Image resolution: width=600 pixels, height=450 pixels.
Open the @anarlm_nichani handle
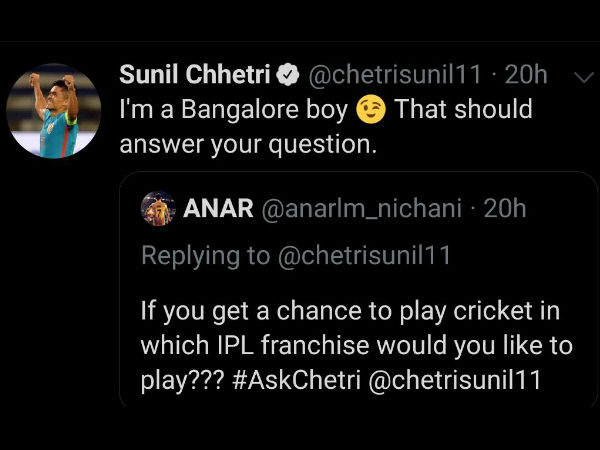point(361,208)
